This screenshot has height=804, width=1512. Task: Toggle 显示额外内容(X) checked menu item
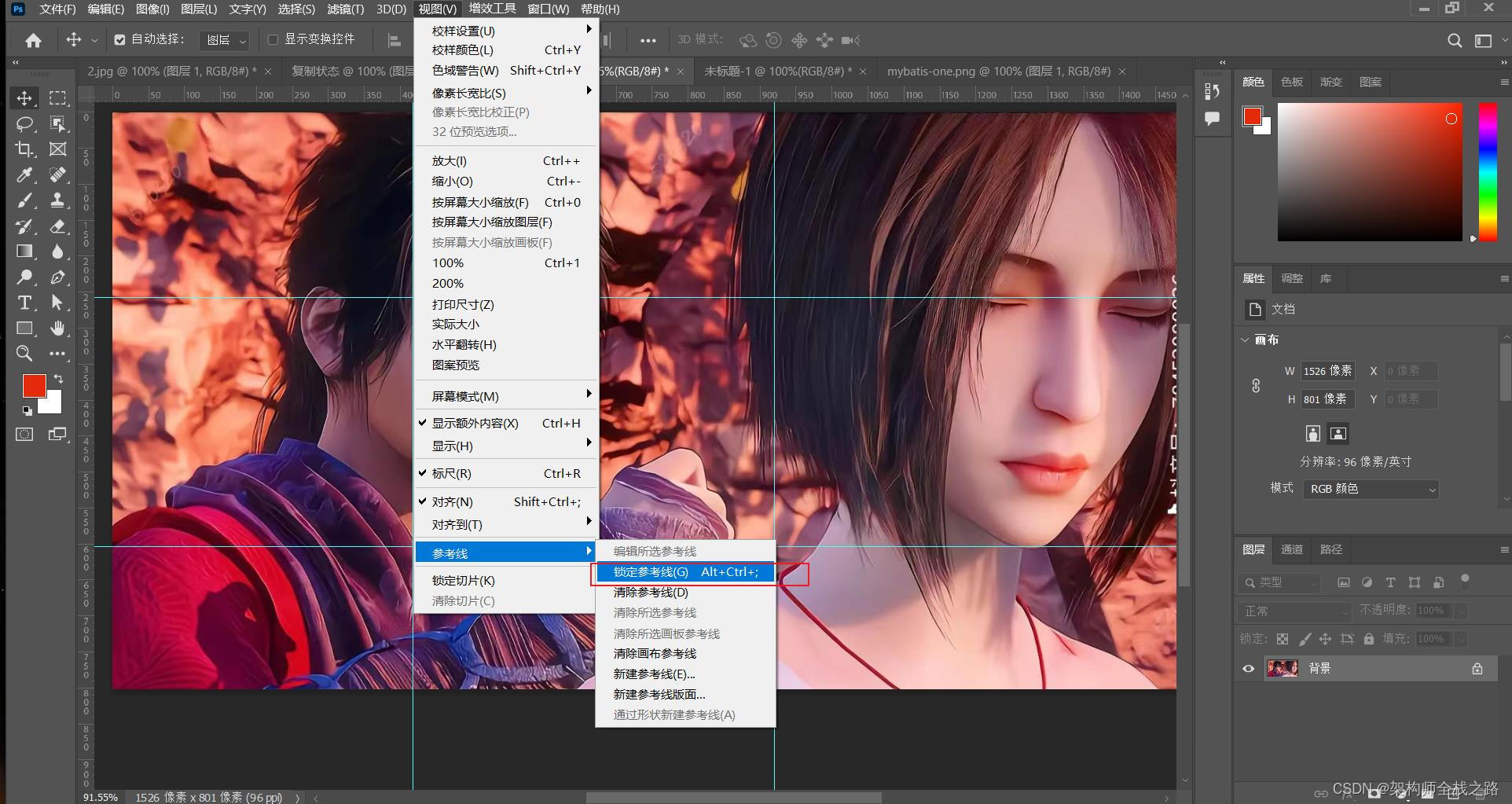coord(506,423)
